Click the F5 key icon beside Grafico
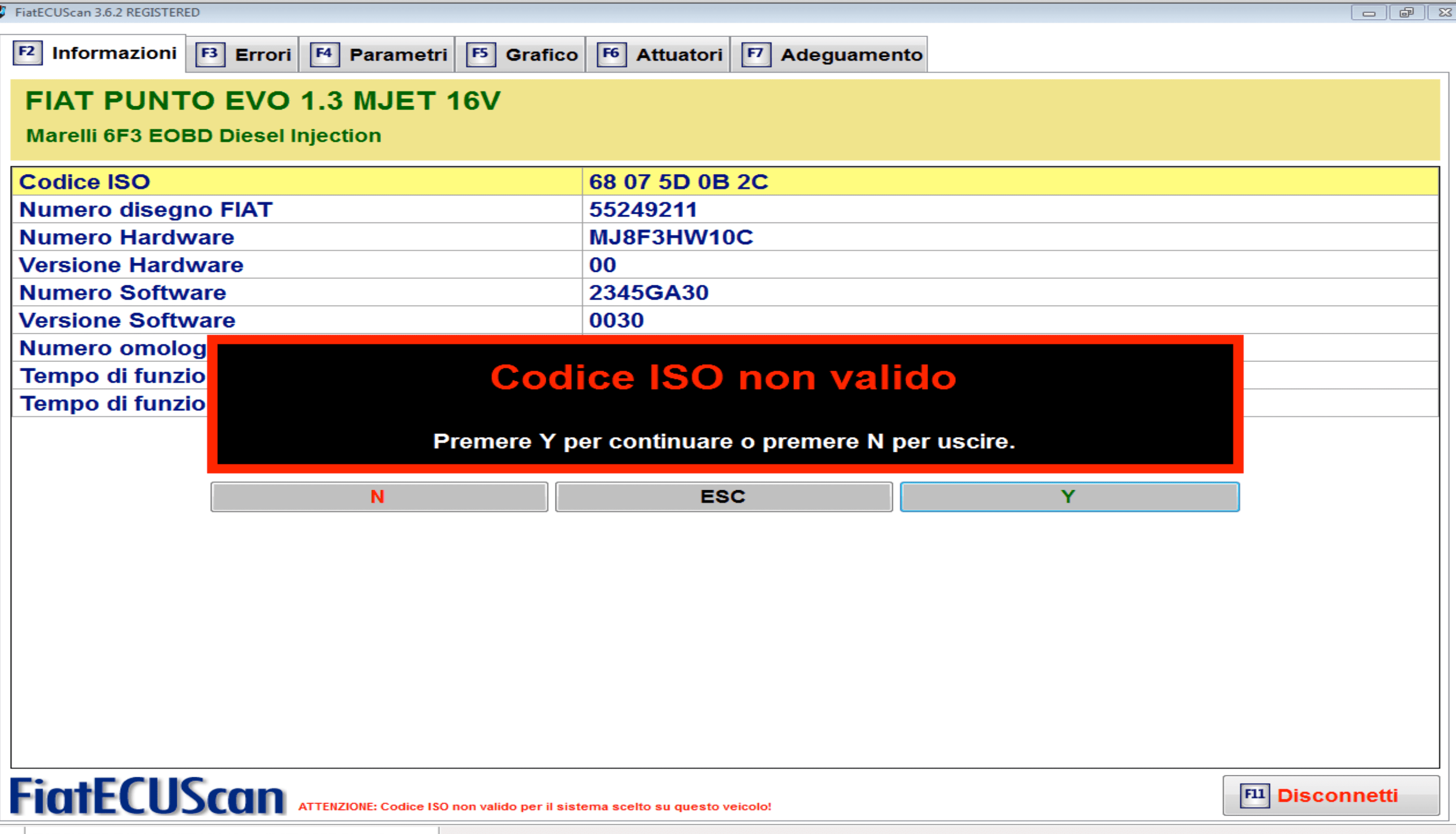The width and height of the screenshot is (1456, 834). coord(480,54)
